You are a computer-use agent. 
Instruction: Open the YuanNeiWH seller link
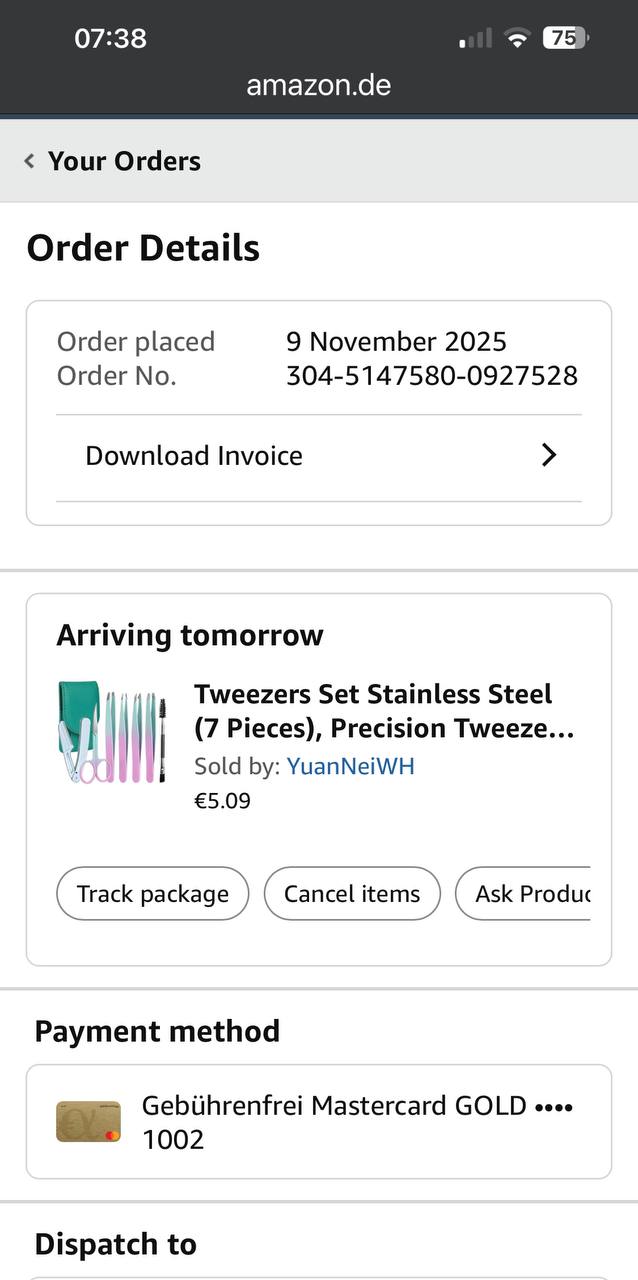350,766
